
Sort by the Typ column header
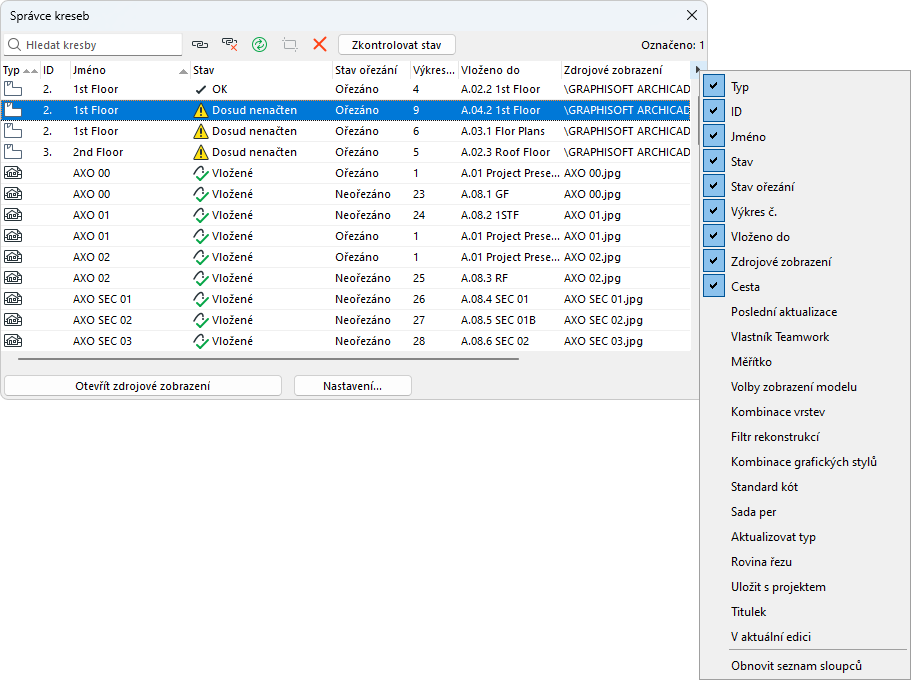pyautogui.click(x=12, y=71)
